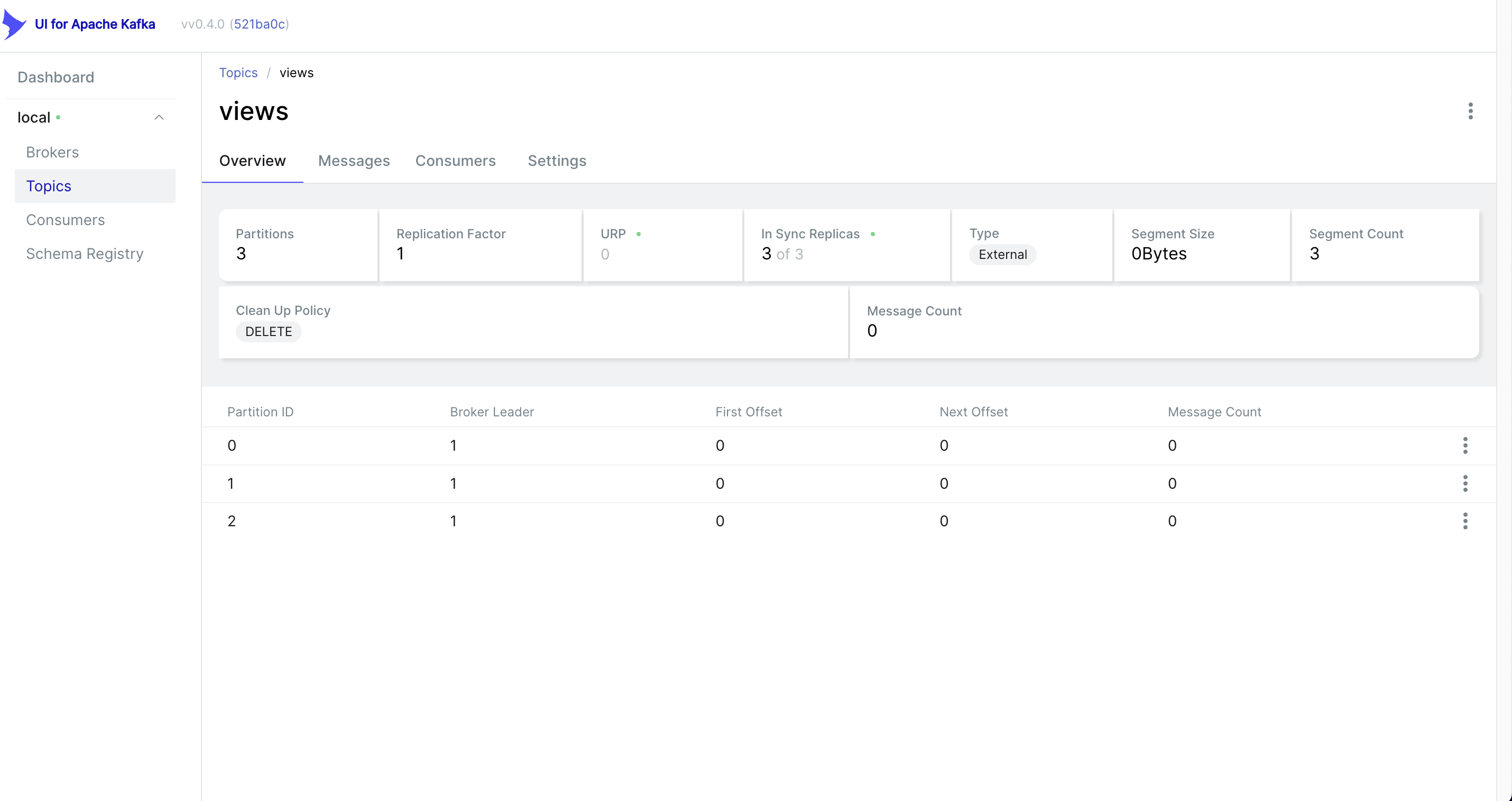
Task: Open Consumers in the sidebar
Action: tap(65, 220)
